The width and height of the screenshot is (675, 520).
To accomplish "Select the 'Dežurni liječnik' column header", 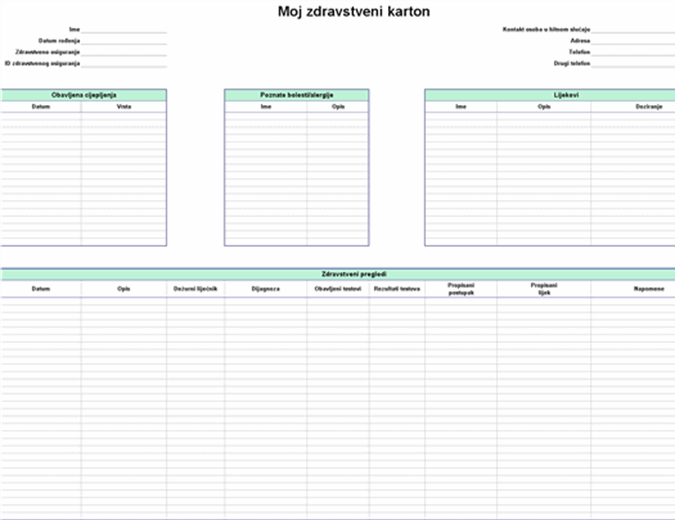I will 196,288.
